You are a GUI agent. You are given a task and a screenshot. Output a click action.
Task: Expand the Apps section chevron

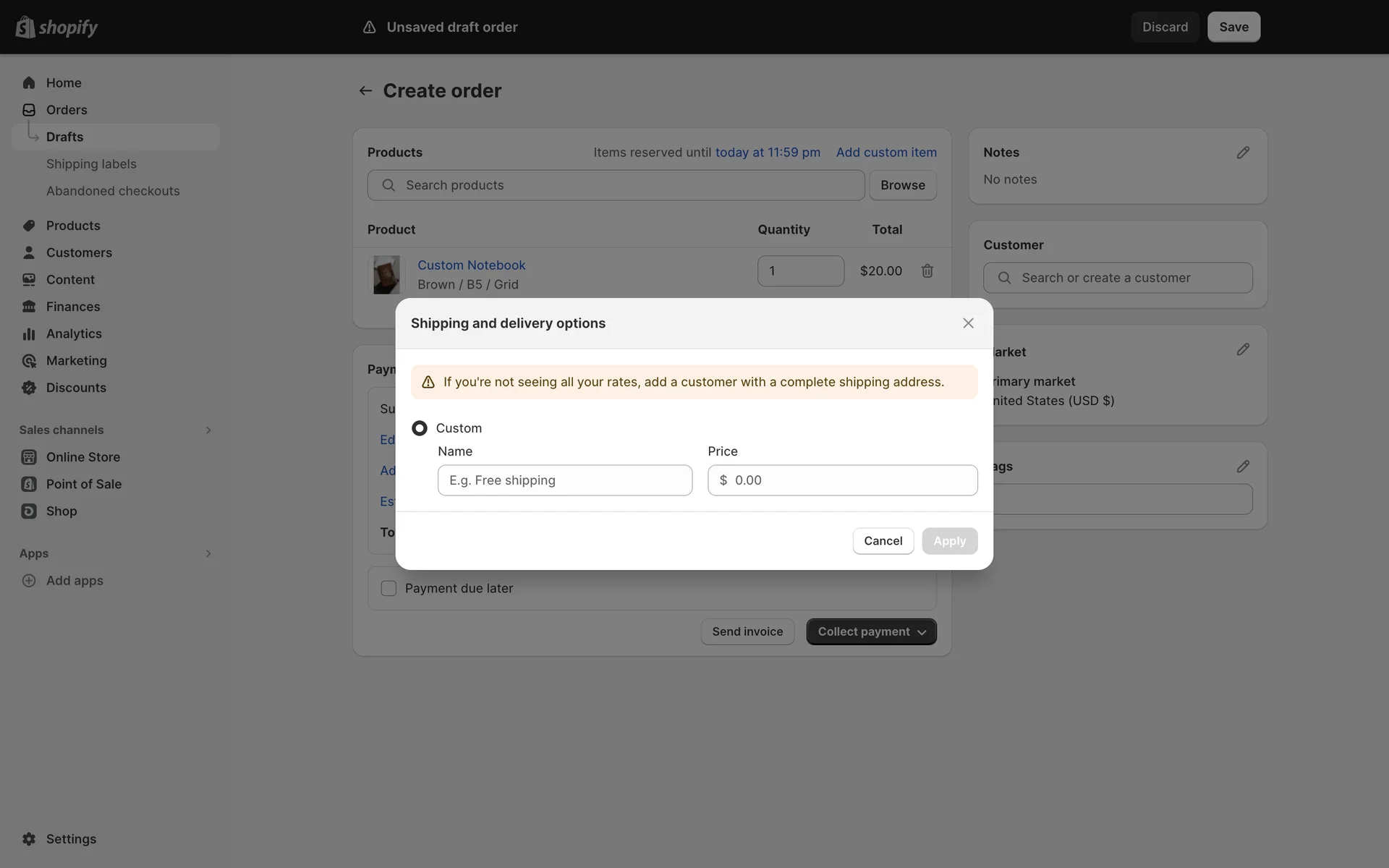[x=208, y=553]
